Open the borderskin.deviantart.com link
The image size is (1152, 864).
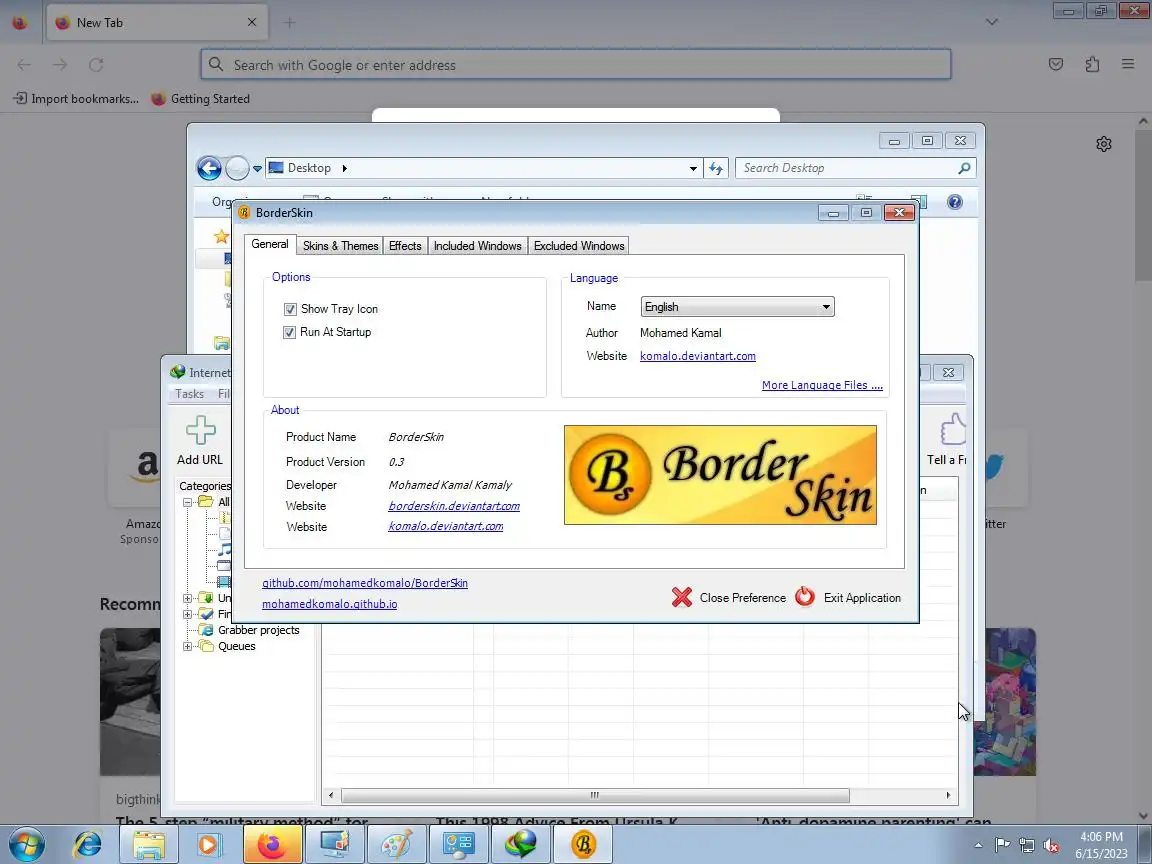454,506
